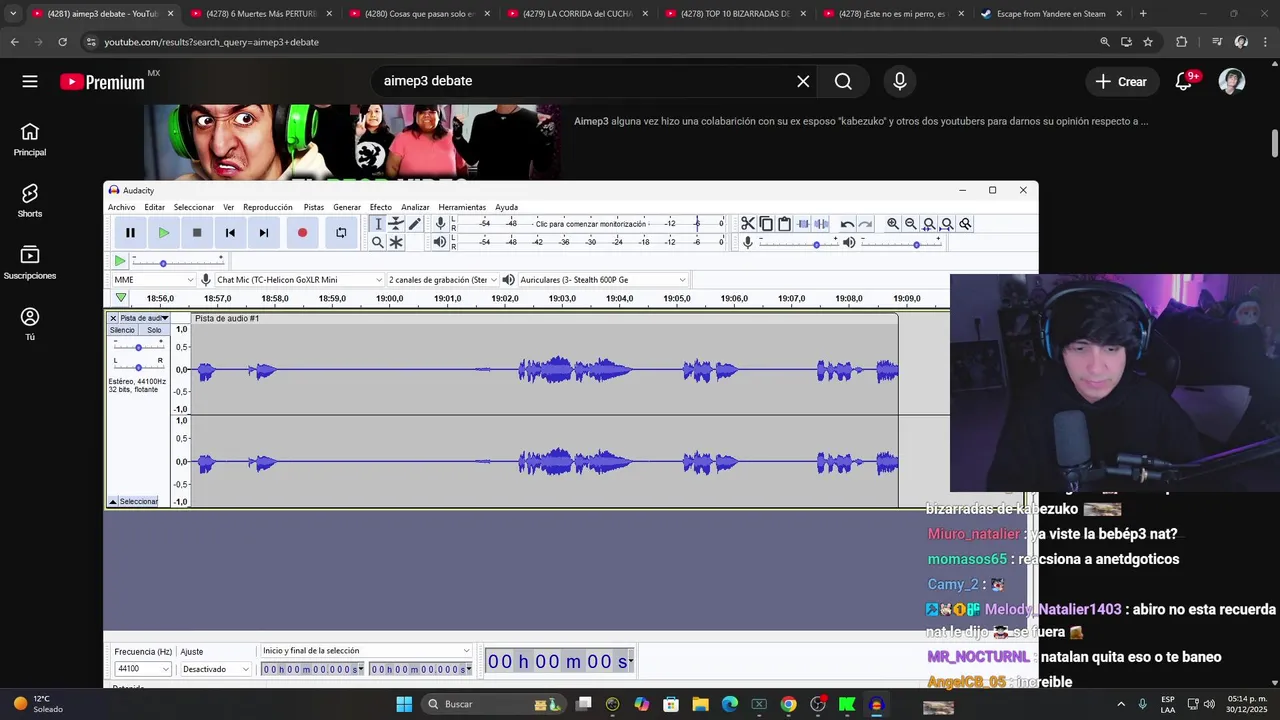Image resolution: width=1280 pixels, height=720 pixels.
Task: Select the Zoom magnifier tool
Action: (x=377, y=242)
